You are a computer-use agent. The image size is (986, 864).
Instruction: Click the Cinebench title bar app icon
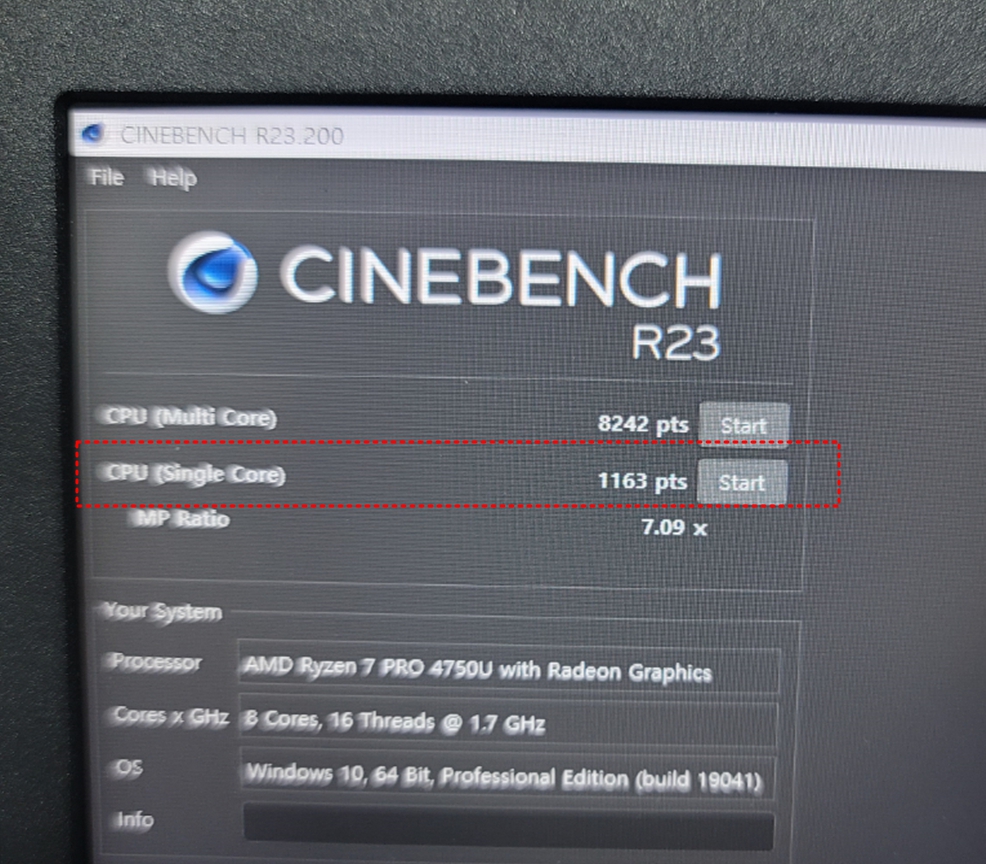point(92,133)
